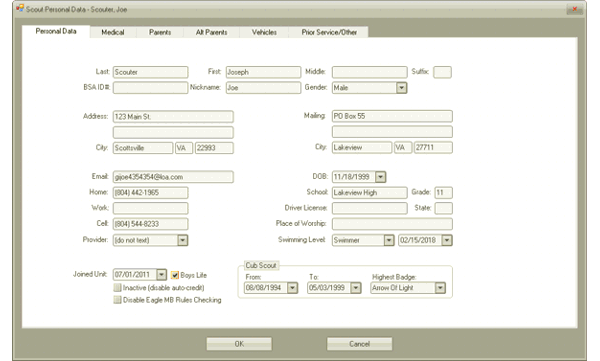
Task: Open the Joined Unit date dropdown
Action: coord(161,274)
